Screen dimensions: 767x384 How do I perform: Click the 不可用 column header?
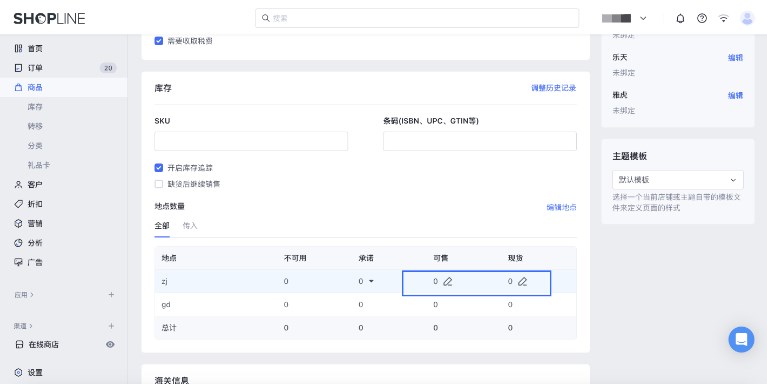[x=295, y=258]
